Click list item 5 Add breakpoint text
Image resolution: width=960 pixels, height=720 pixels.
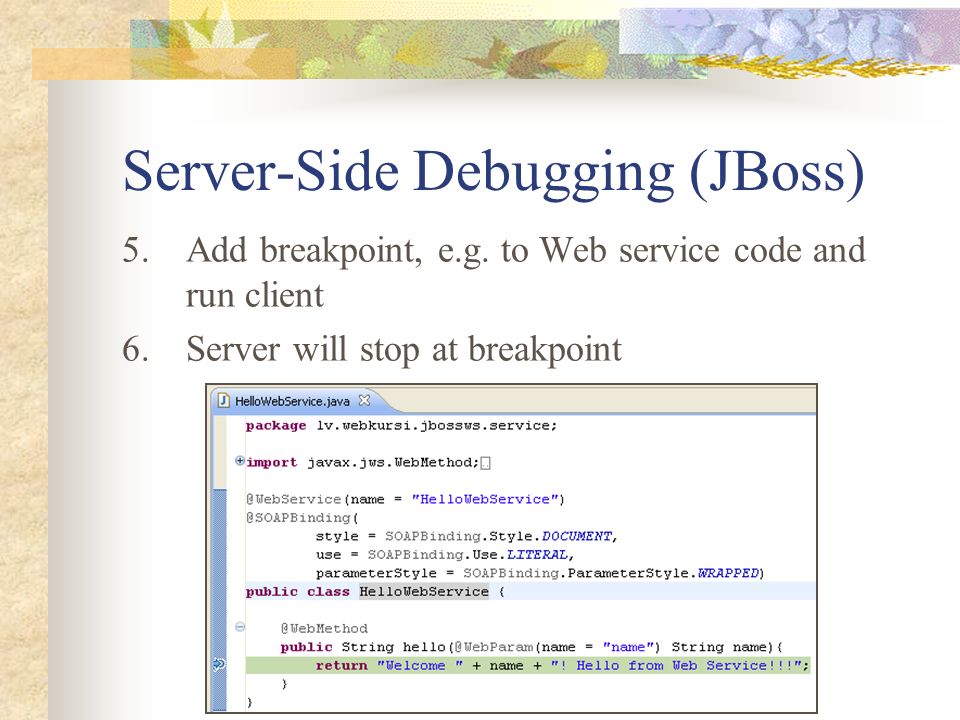pos(525,272)
